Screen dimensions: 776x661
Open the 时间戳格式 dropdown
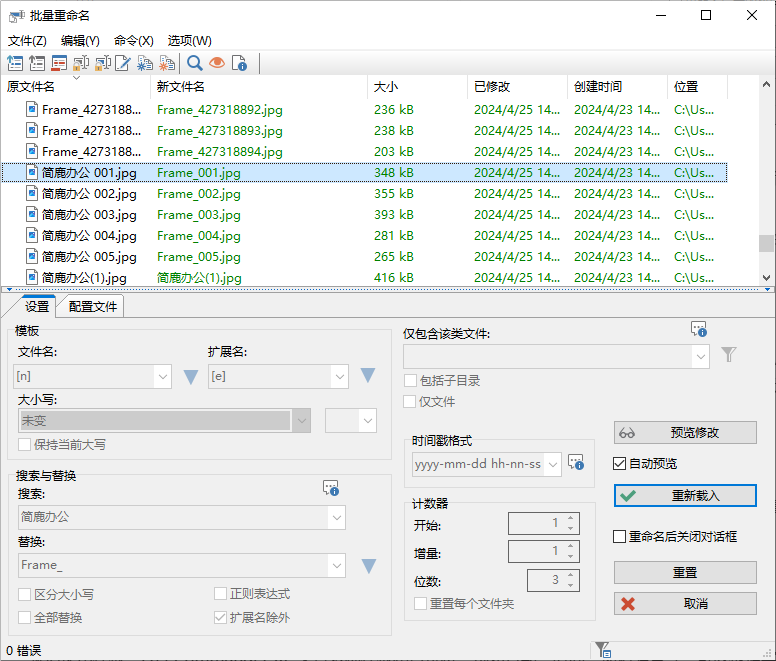552,465
